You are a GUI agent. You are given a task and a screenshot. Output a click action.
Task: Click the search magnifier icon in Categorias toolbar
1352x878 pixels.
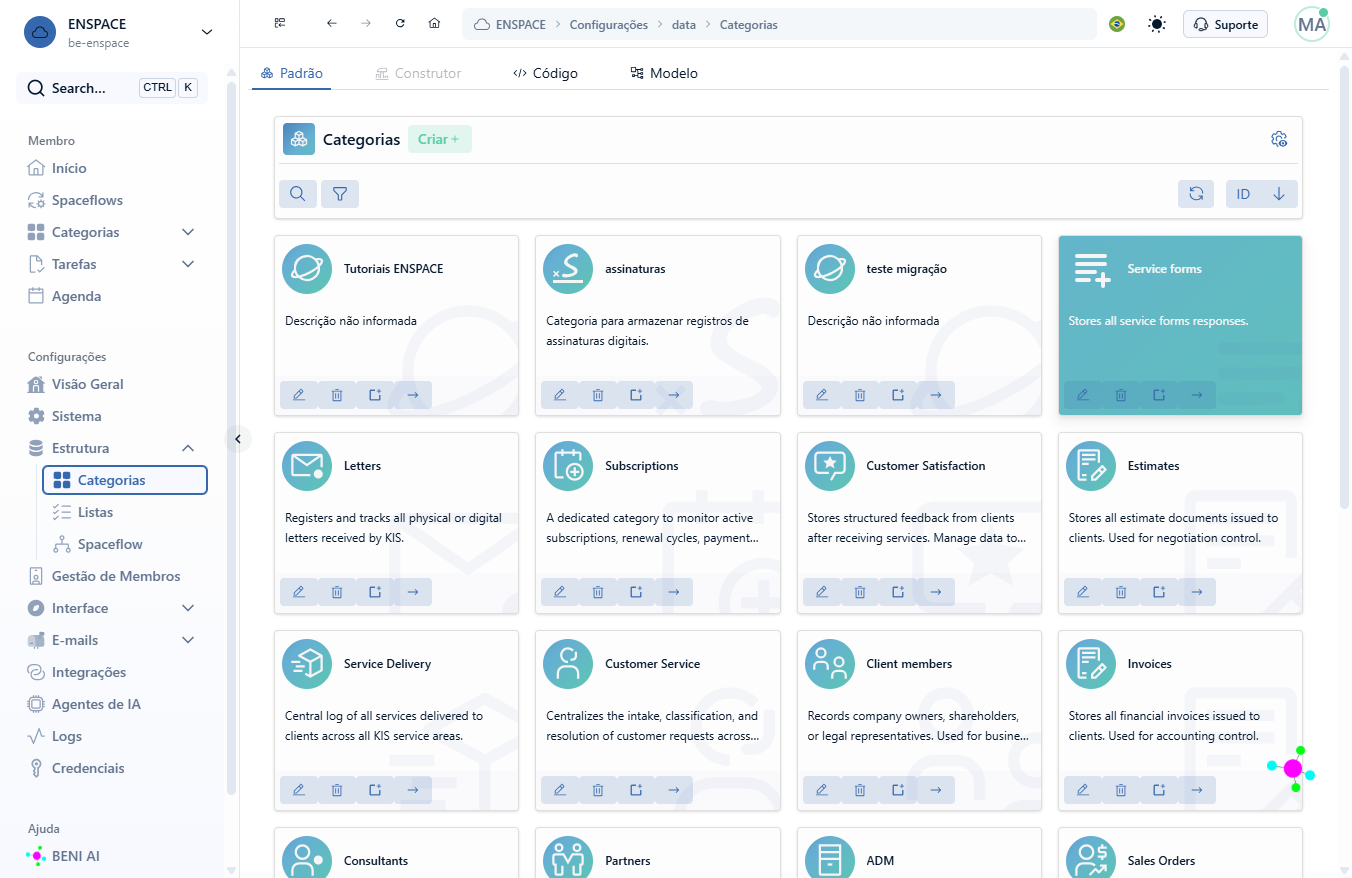[x=297, y=194]
